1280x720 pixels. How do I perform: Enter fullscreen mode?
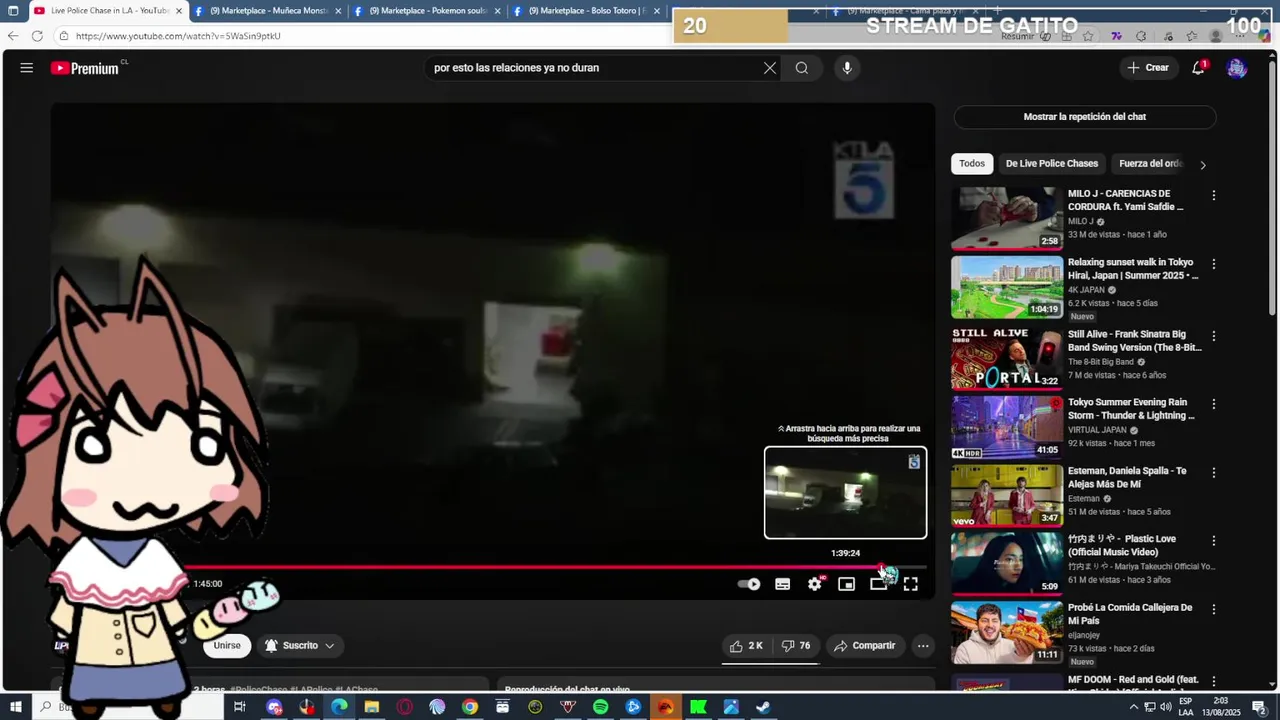coord(911,584)
